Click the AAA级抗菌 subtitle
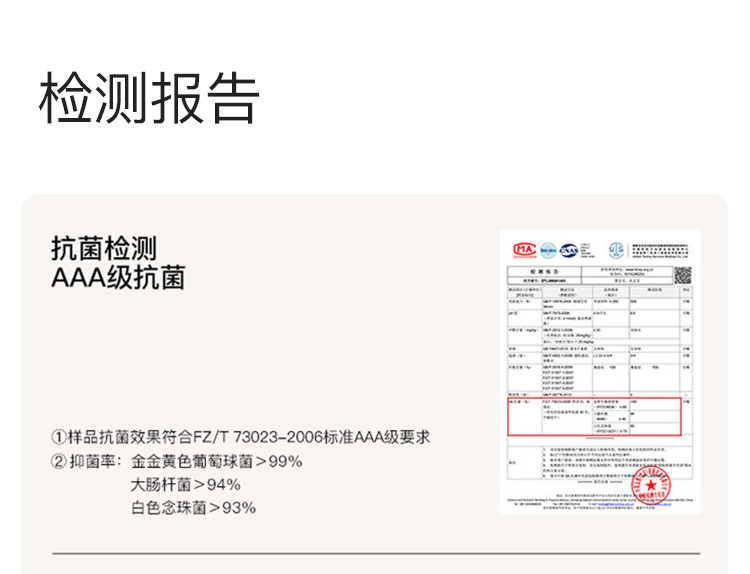Screen dimensions: 750x574 pos(117,277)
